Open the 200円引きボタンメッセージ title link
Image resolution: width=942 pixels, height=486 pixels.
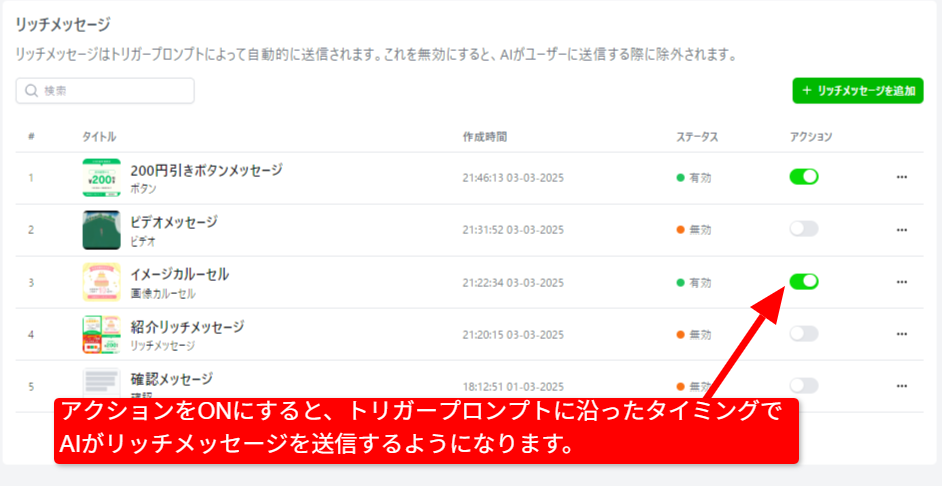206,170
